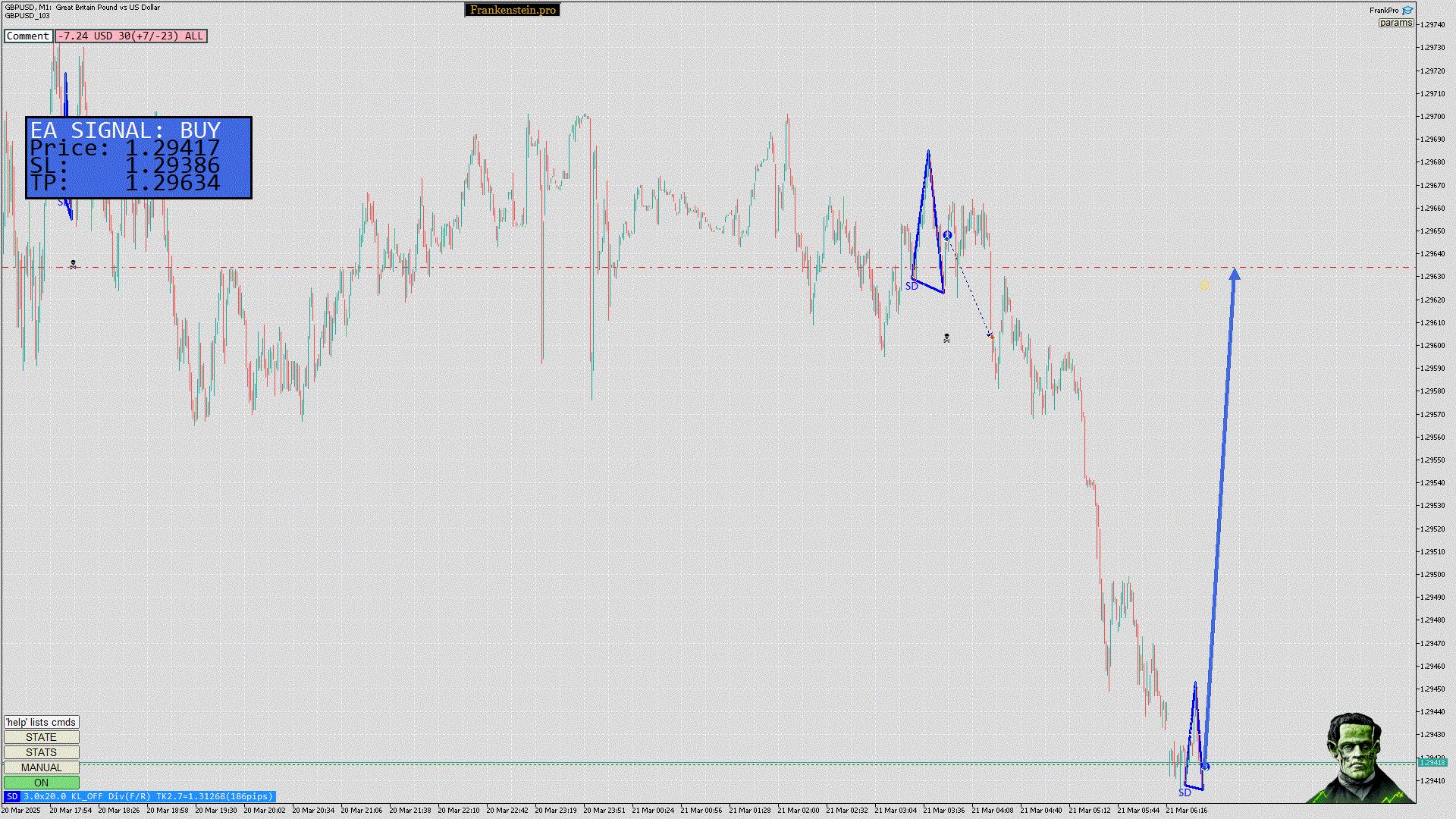This screenshot has height=819, width=1456.
Task: Toggle the green ON button
Action: point(41,783)
